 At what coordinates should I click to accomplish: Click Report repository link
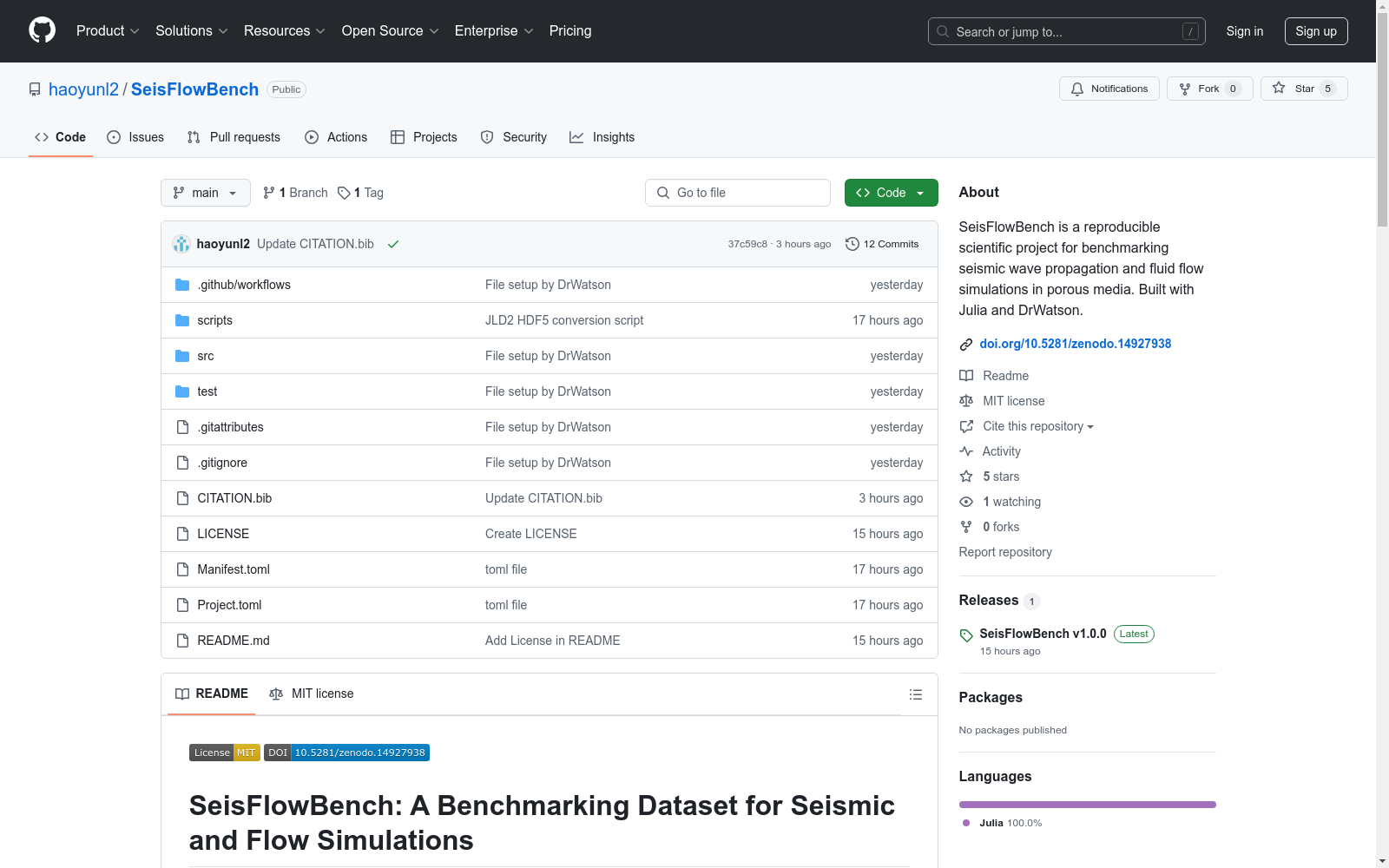click(1005, 552)
